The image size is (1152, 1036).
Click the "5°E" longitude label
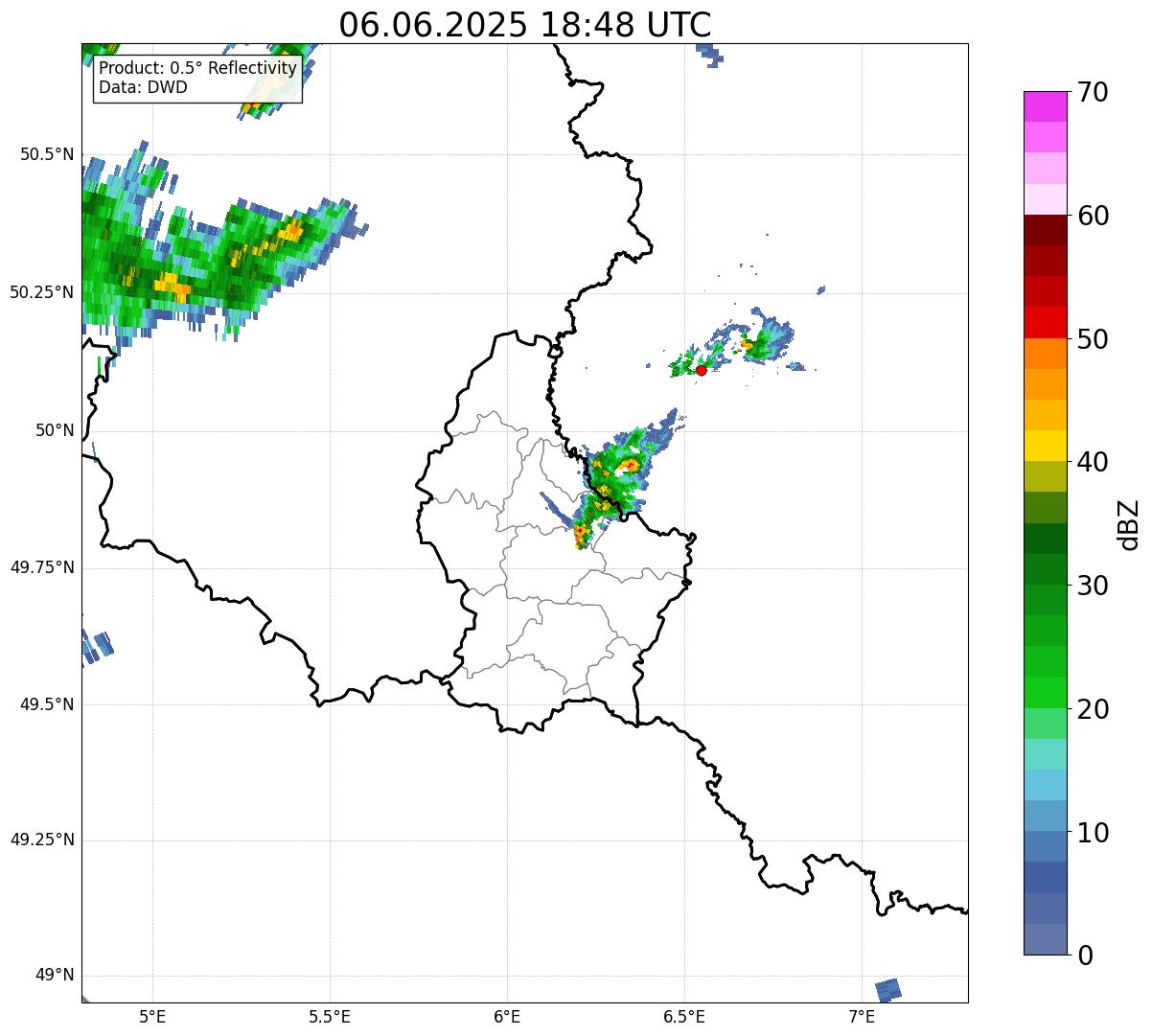click(x=153, y=1017)
